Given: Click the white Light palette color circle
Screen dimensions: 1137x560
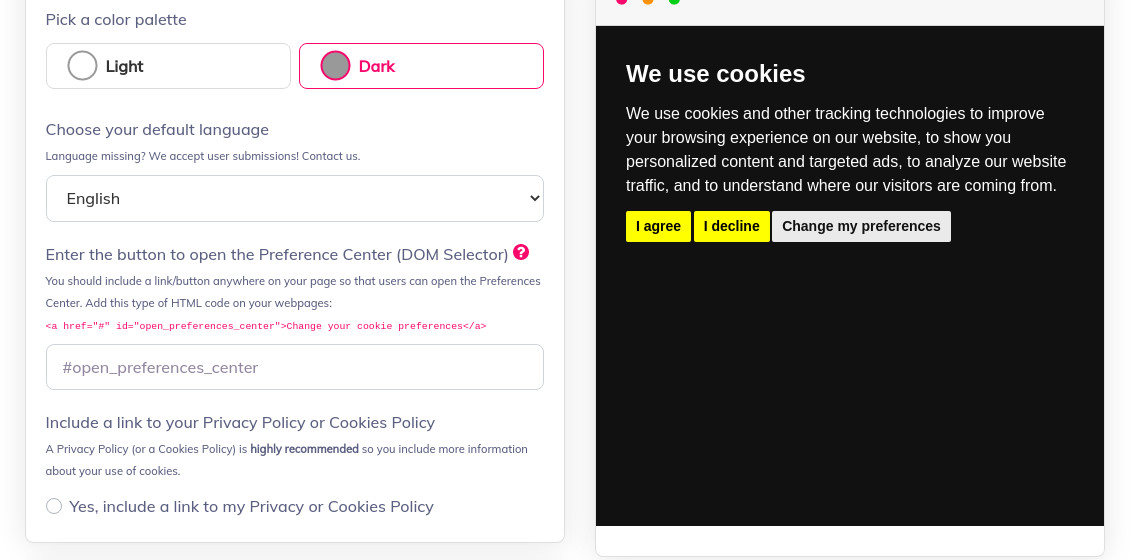Looking at the screenshot, I should coord(82,65).
